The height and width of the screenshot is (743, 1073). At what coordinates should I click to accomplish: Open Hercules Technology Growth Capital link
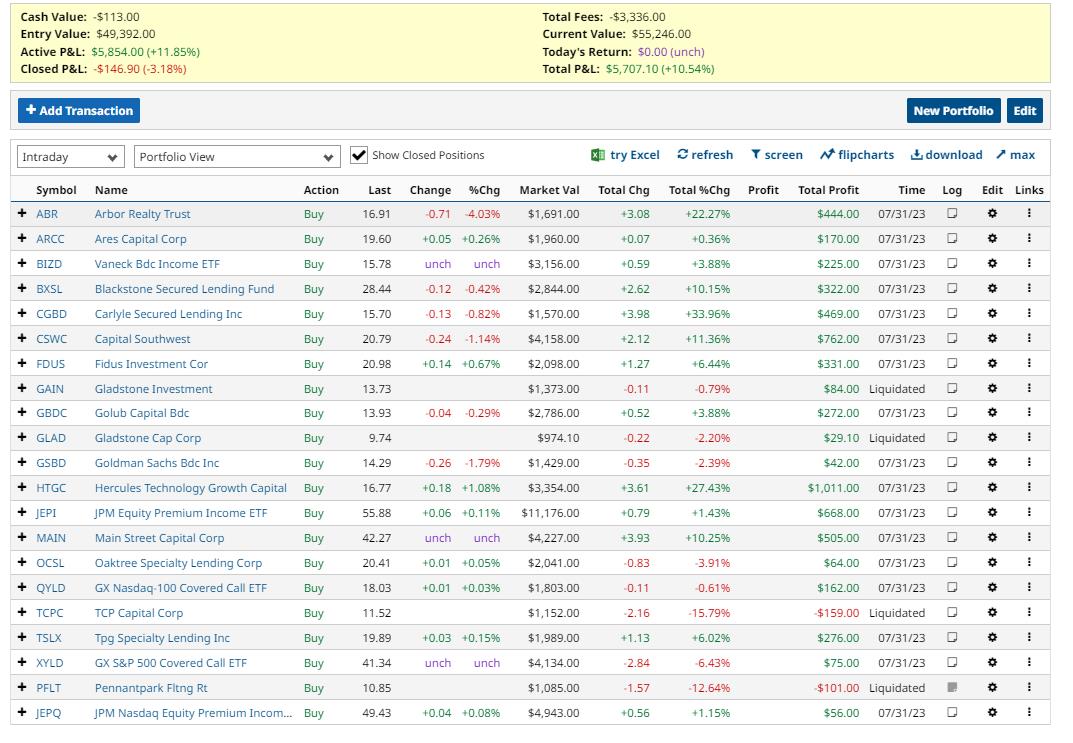[x=190, y=488]
